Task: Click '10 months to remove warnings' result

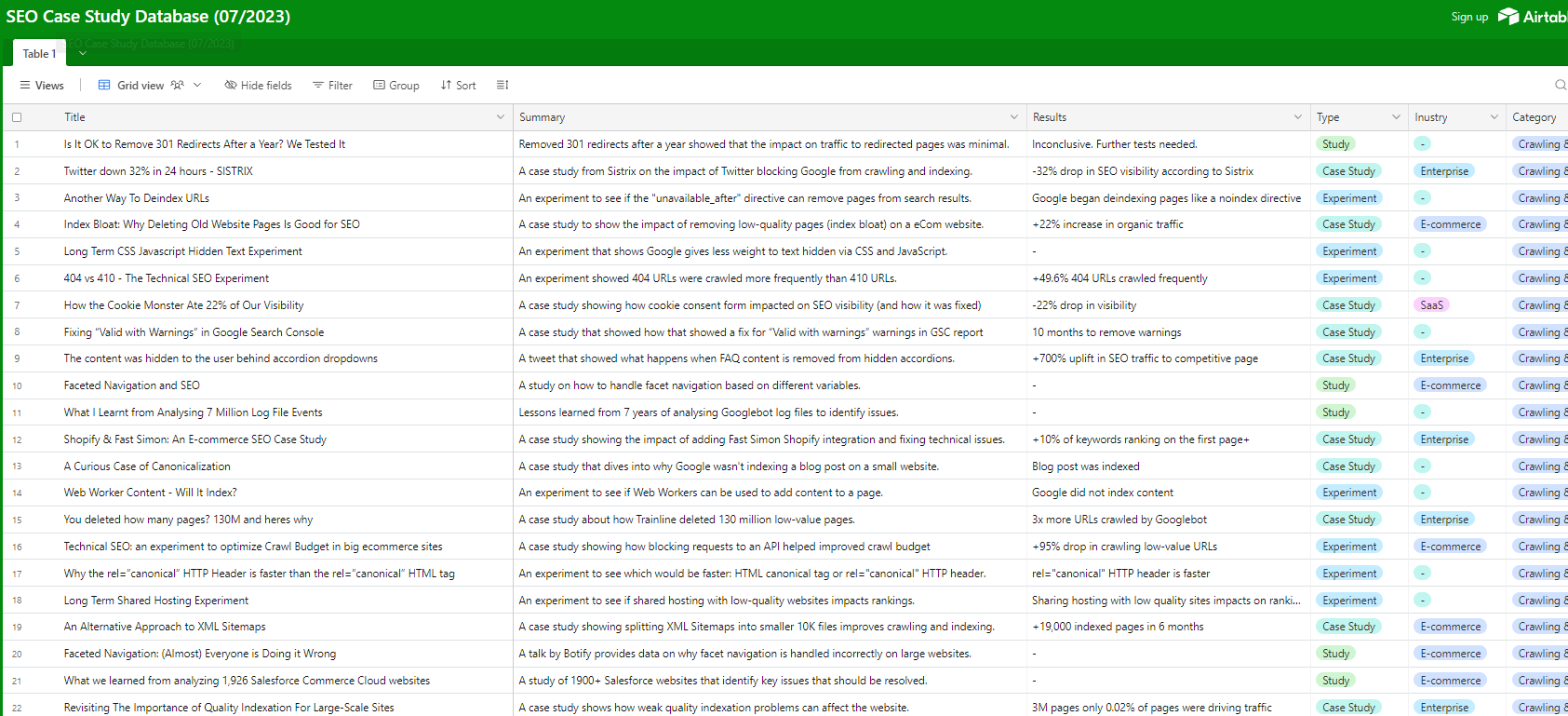Action: [x=1106, y=332]
